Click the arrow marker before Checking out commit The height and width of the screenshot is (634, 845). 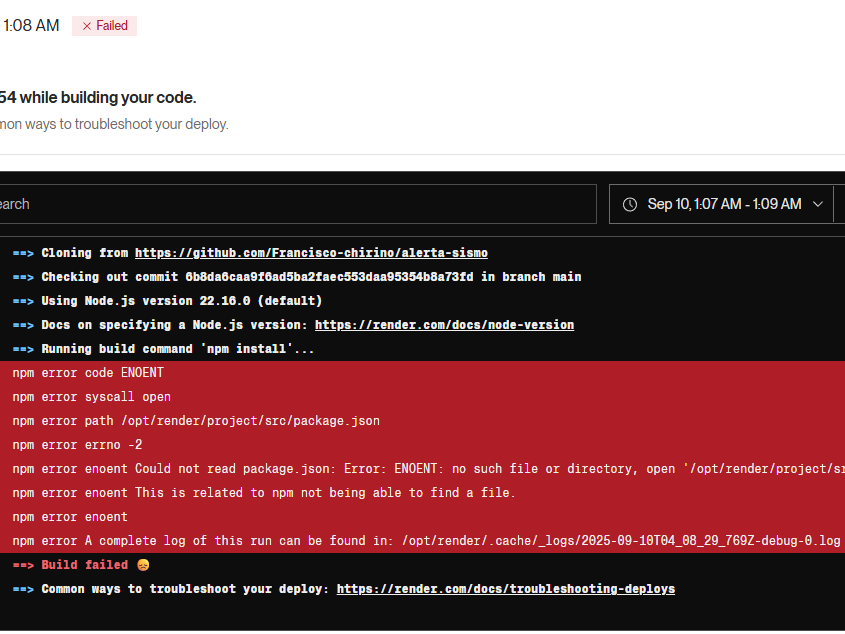click(23, 277)
